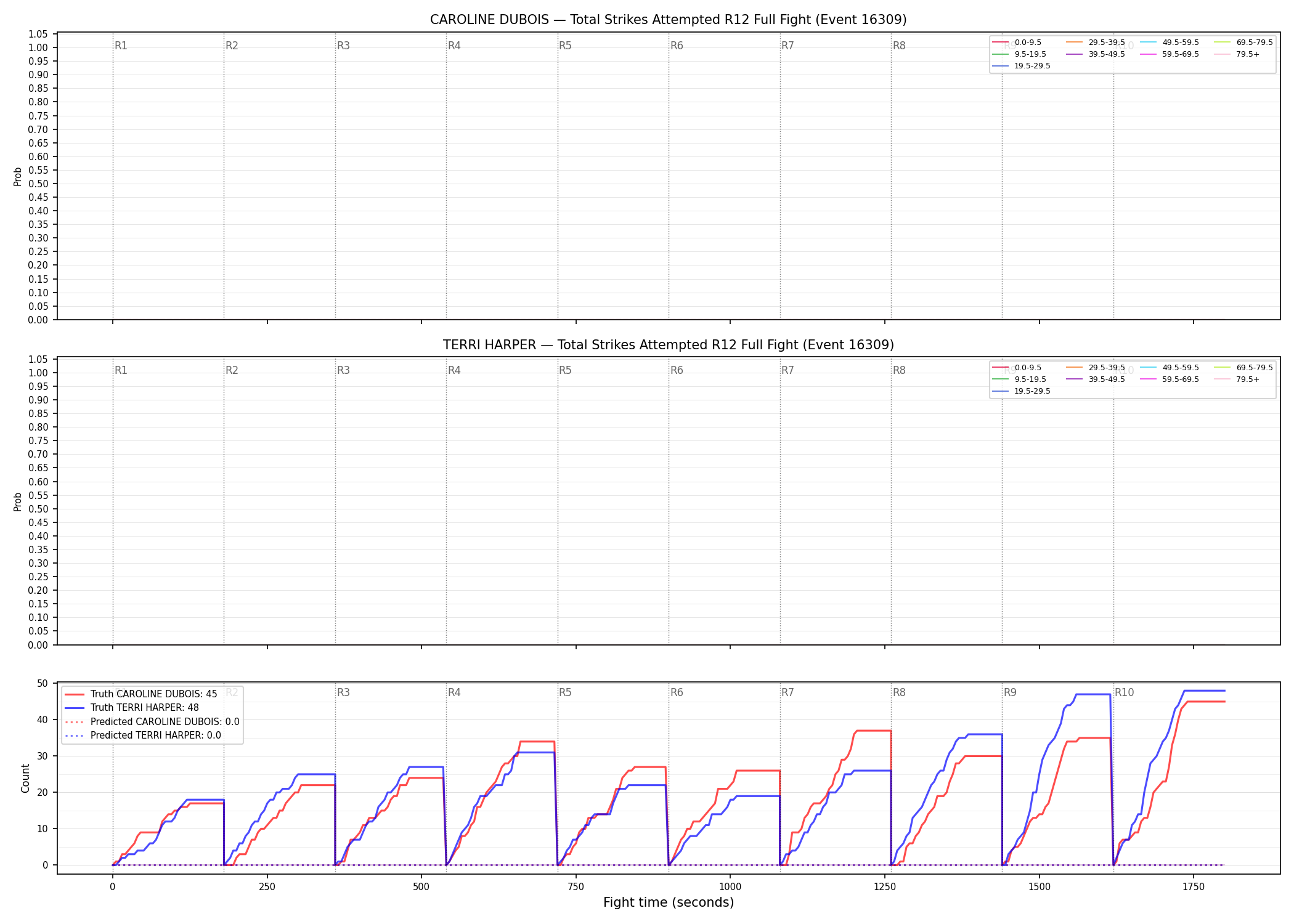
Task: Click blue line swatch beside 'Truth TERRI HARPER: 48'
Action: point(74,708)
